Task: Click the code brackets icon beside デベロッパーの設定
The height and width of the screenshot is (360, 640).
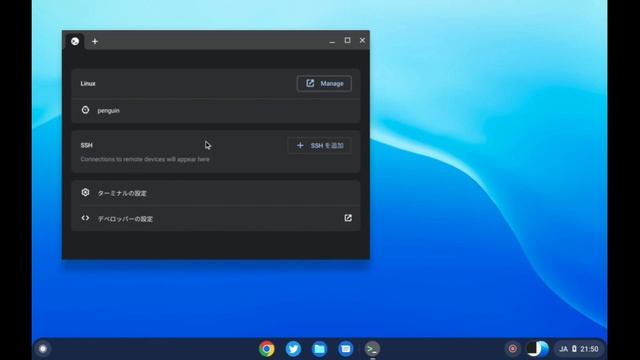Action: [x=85, y=218]
